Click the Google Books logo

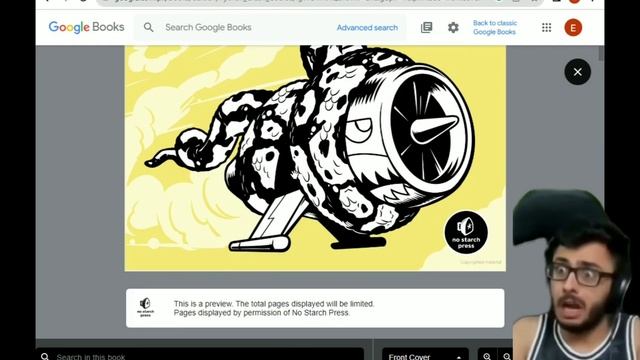pos(87,27)
